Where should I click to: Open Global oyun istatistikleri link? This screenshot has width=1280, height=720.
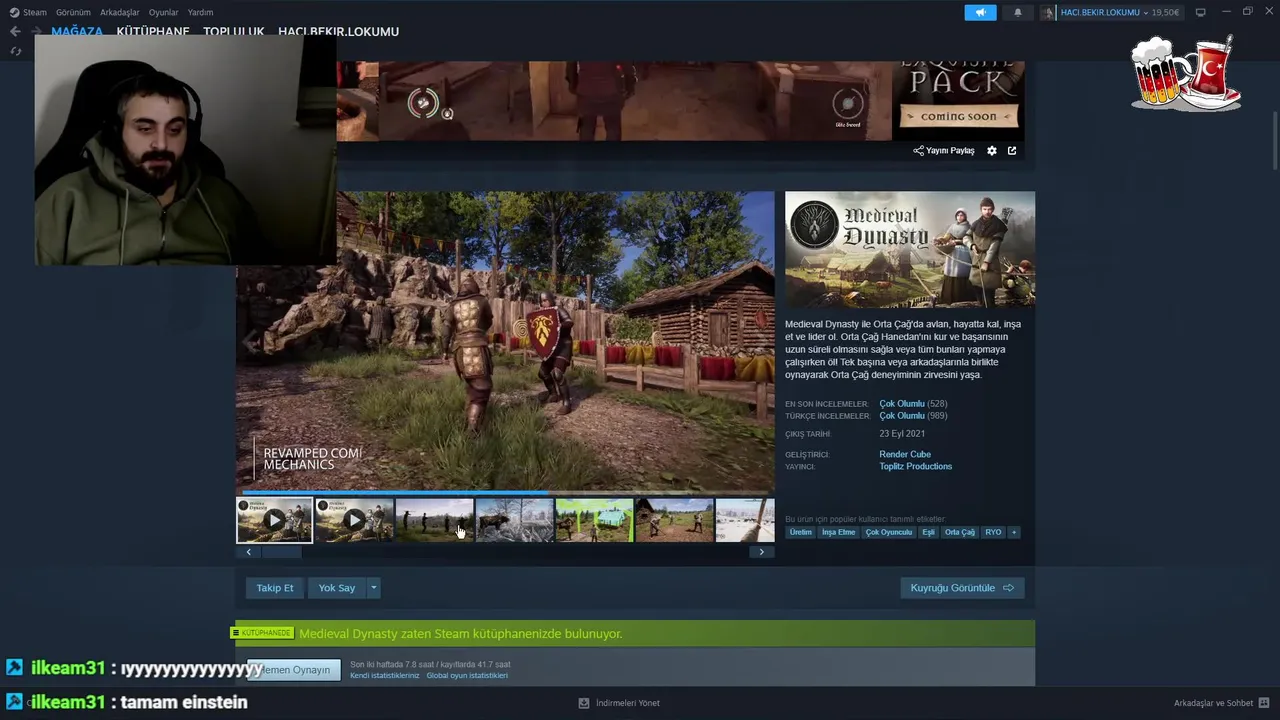point(467,676)
